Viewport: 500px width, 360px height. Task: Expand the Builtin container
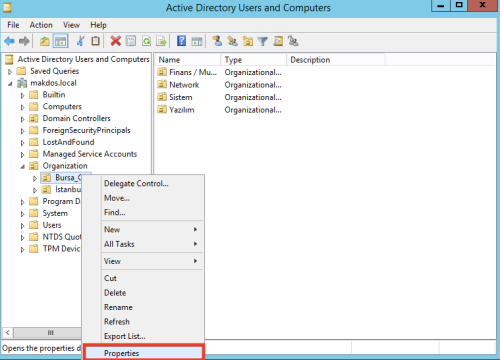(22, 96)
